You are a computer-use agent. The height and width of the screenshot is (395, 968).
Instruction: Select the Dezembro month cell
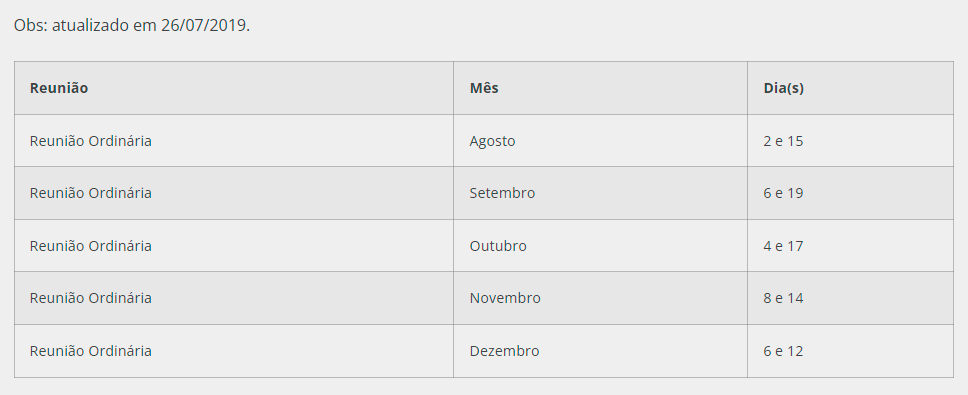600,351
